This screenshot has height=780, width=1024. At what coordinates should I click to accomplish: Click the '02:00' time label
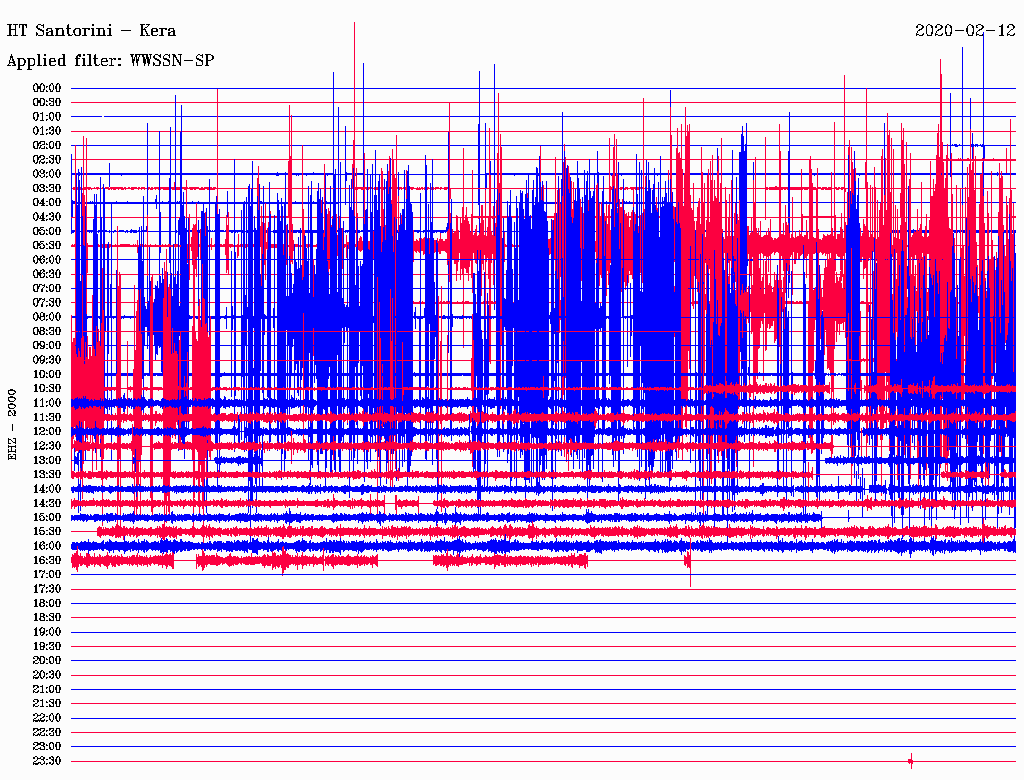point(47,146)
